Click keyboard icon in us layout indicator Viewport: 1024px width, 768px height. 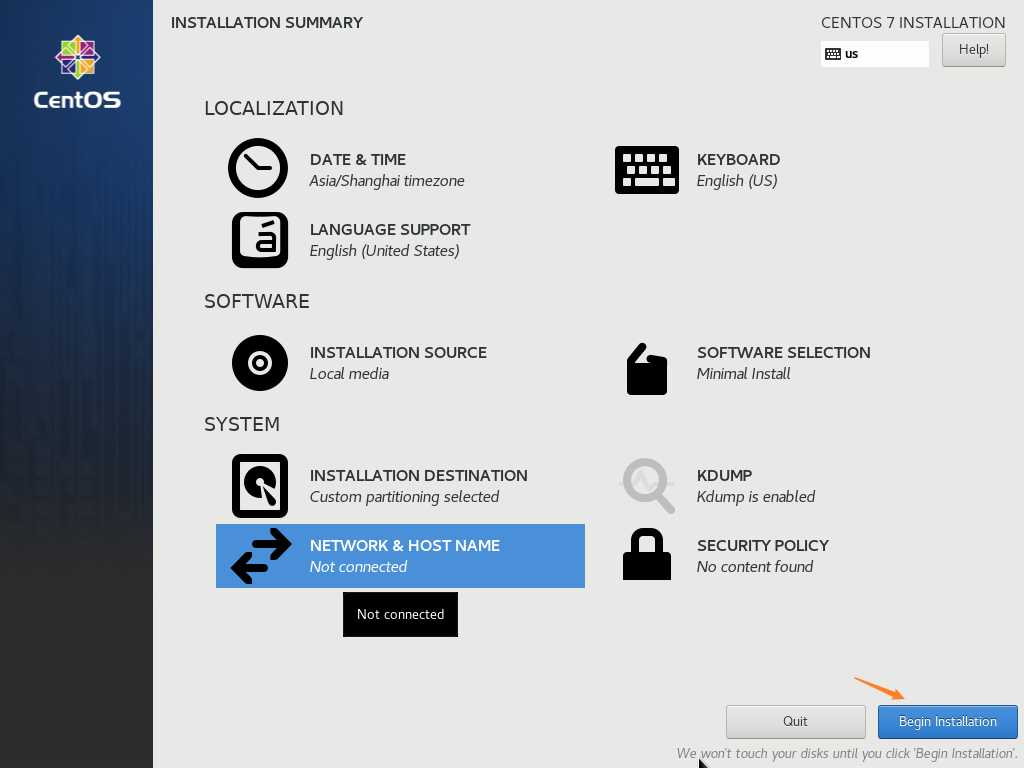point(833,54)
